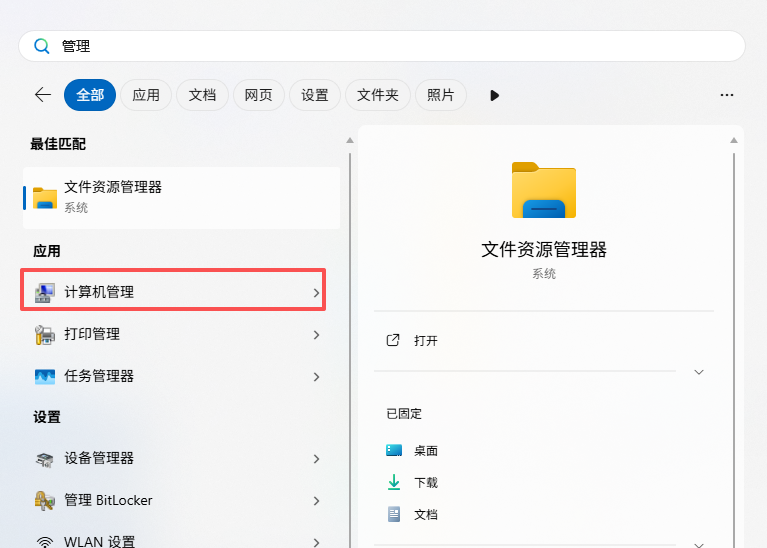
Task: Open the pinned 下载 folder
Action: tap(426, 482)
